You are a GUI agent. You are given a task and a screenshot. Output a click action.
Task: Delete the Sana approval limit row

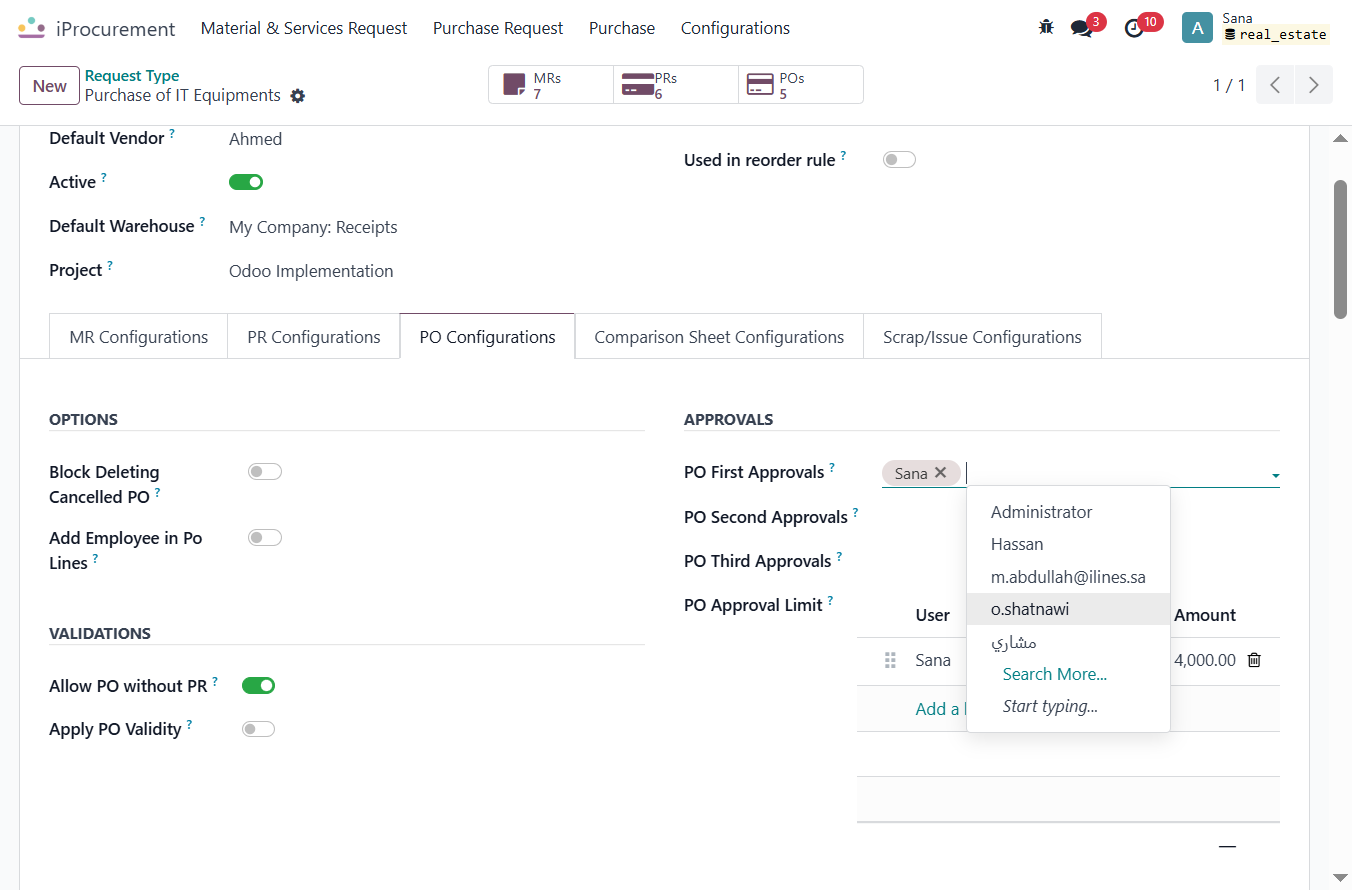tap(1254, 660)
